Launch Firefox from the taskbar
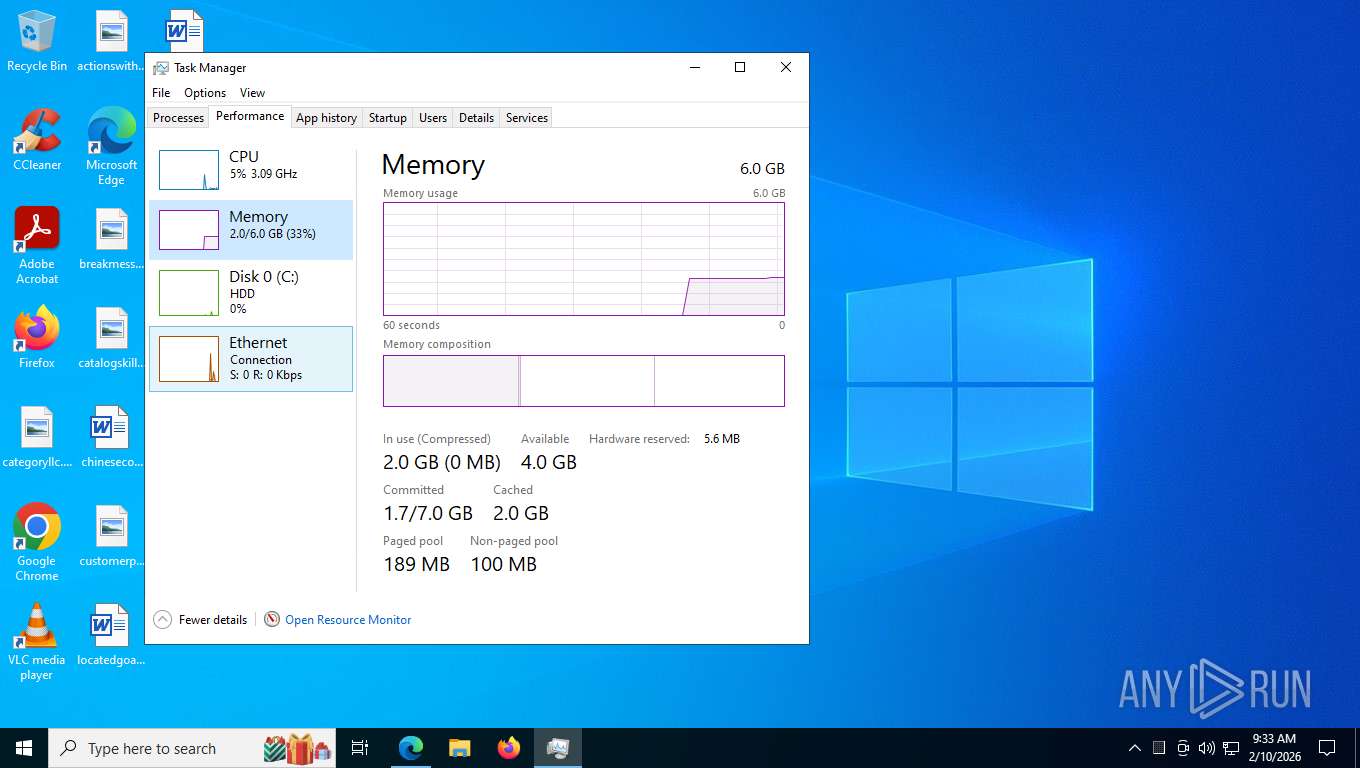This screenshot has height=768, width=1360. (509, 748)
